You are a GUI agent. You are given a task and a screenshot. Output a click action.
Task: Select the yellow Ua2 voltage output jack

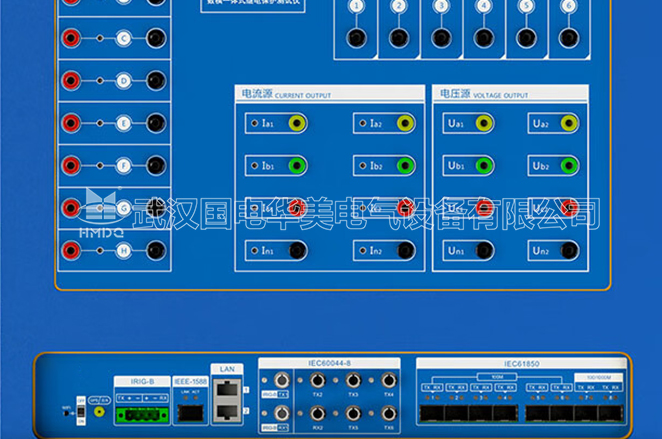tap(569, 123)
